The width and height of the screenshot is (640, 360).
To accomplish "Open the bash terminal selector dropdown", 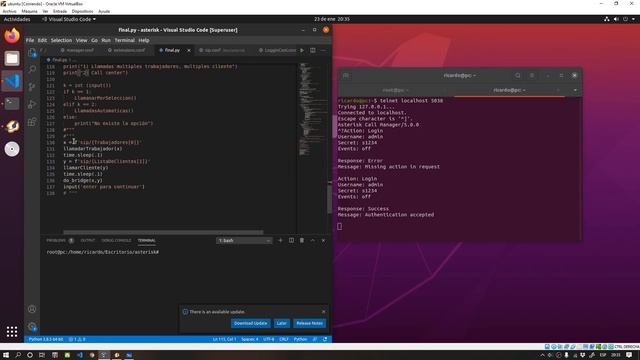I will click(244, 240).
